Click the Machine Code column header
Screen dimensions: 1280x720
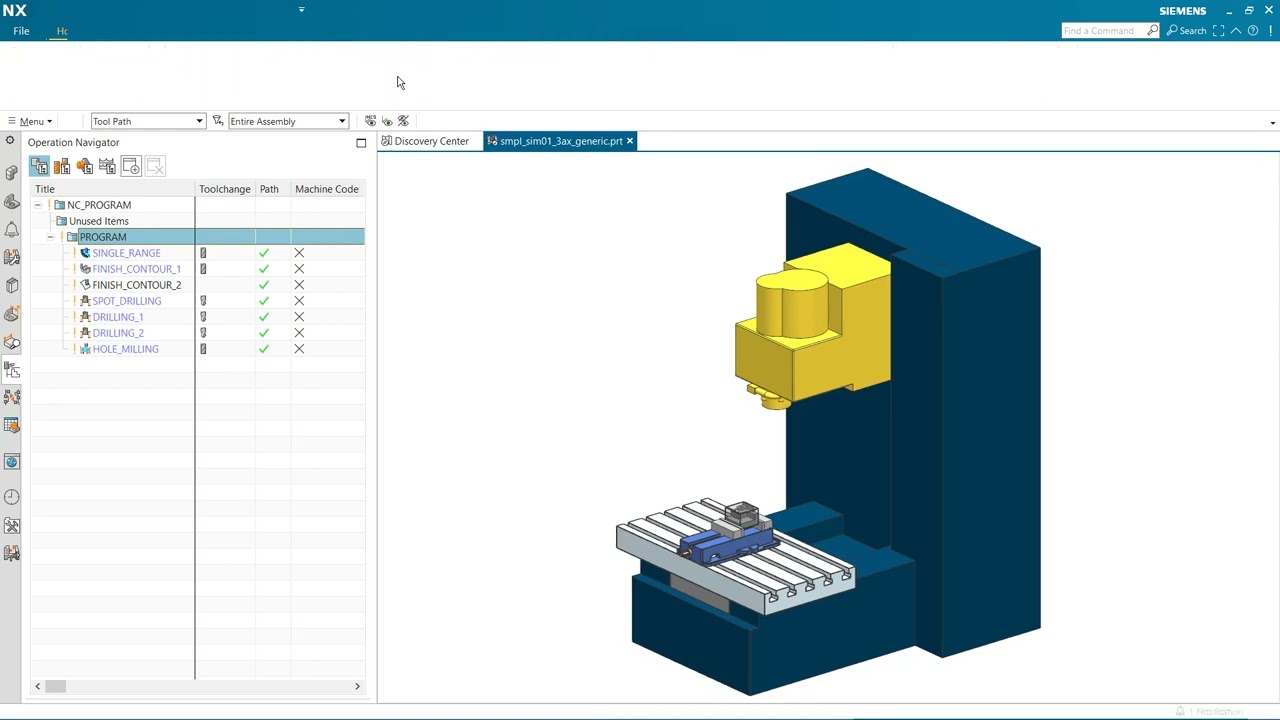pos(327,189)
